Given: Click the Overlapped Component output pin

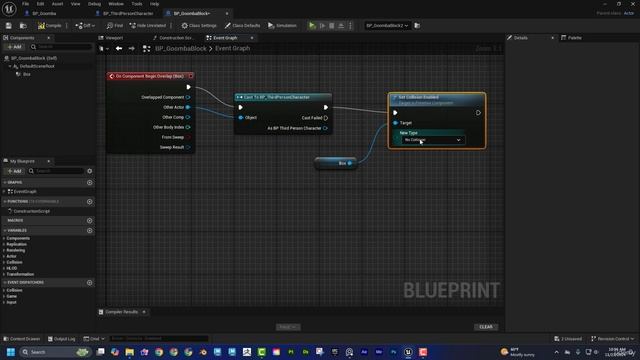Looking at the screenshot, I should click(188, 97).
